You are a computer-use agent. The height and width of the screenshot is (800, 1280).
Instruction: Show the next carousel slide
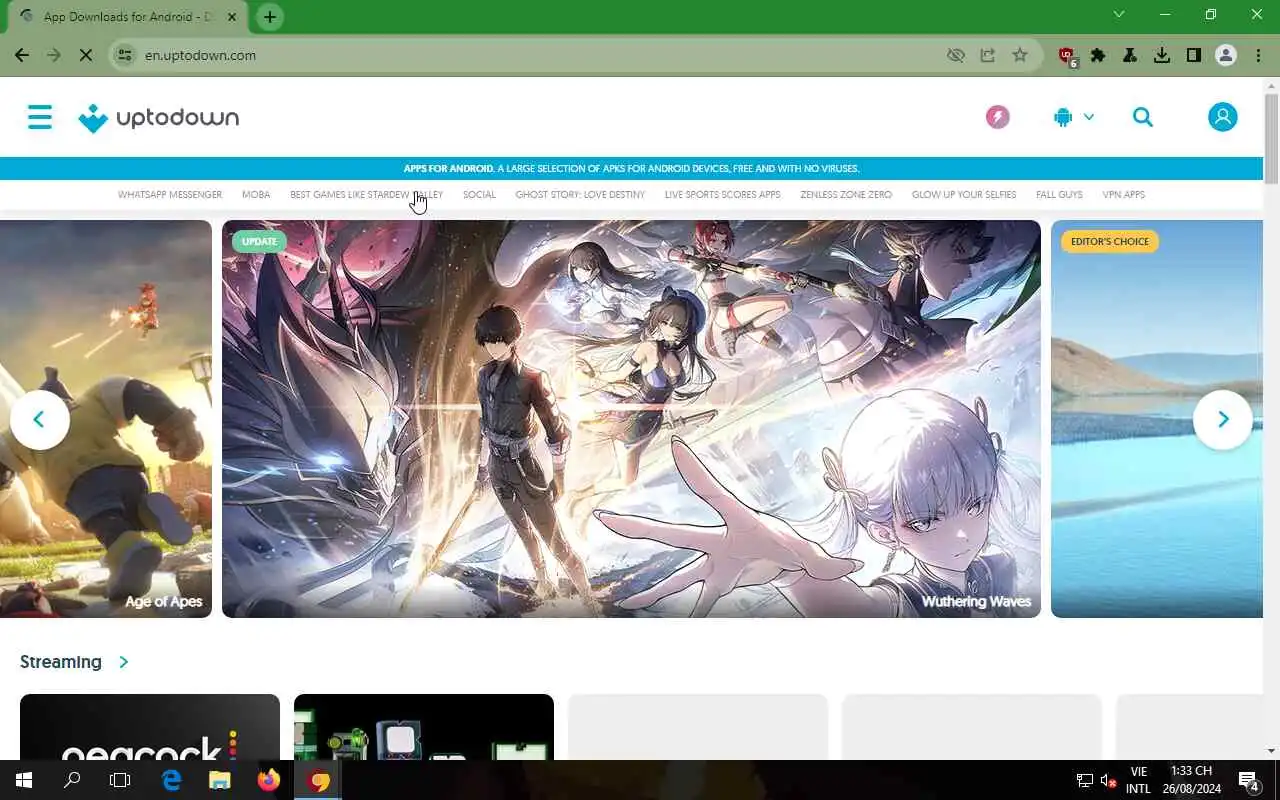[1223, 419]
